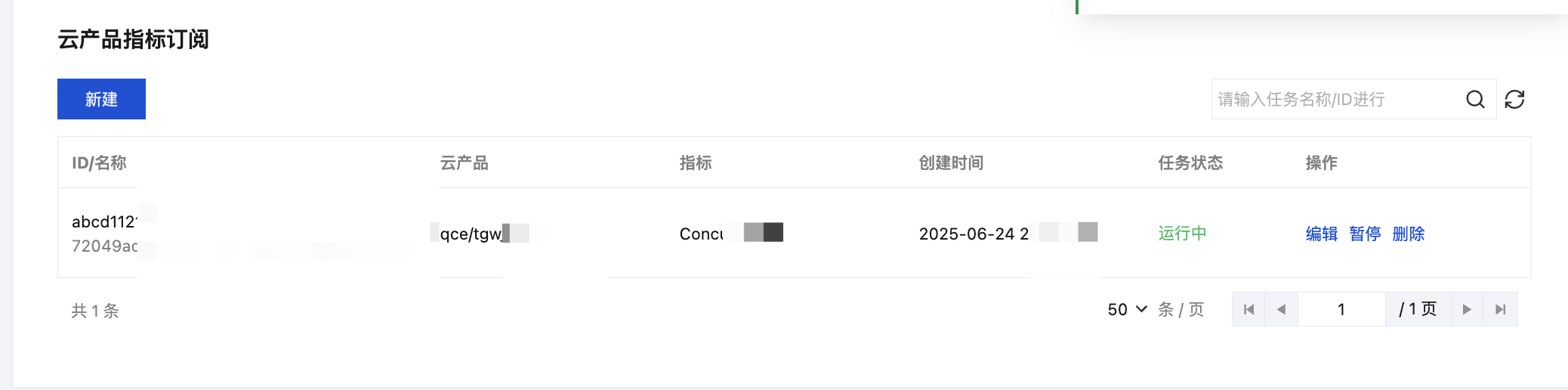The width and height of the screenshot is (1568, 390).
Task: Refresh the subscription task list
Action: [x=1514, y=99]
